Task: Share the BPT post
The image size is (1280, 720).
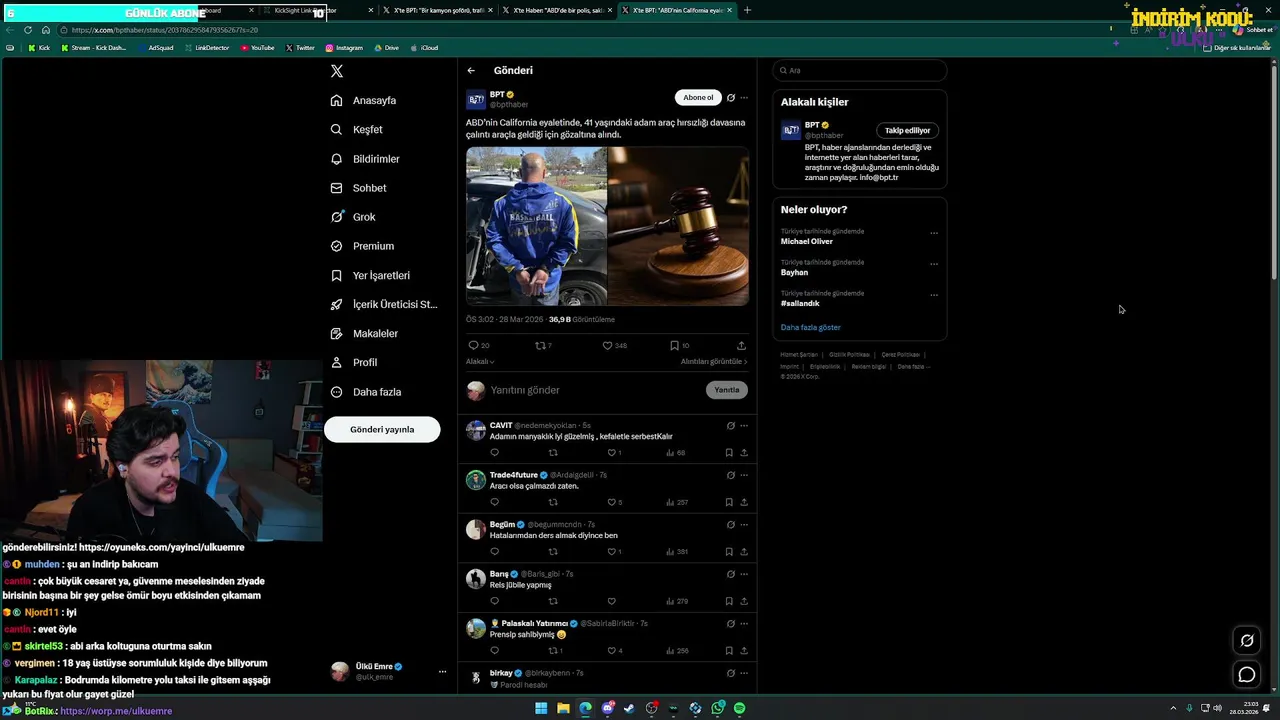Action: coord(741,345)
